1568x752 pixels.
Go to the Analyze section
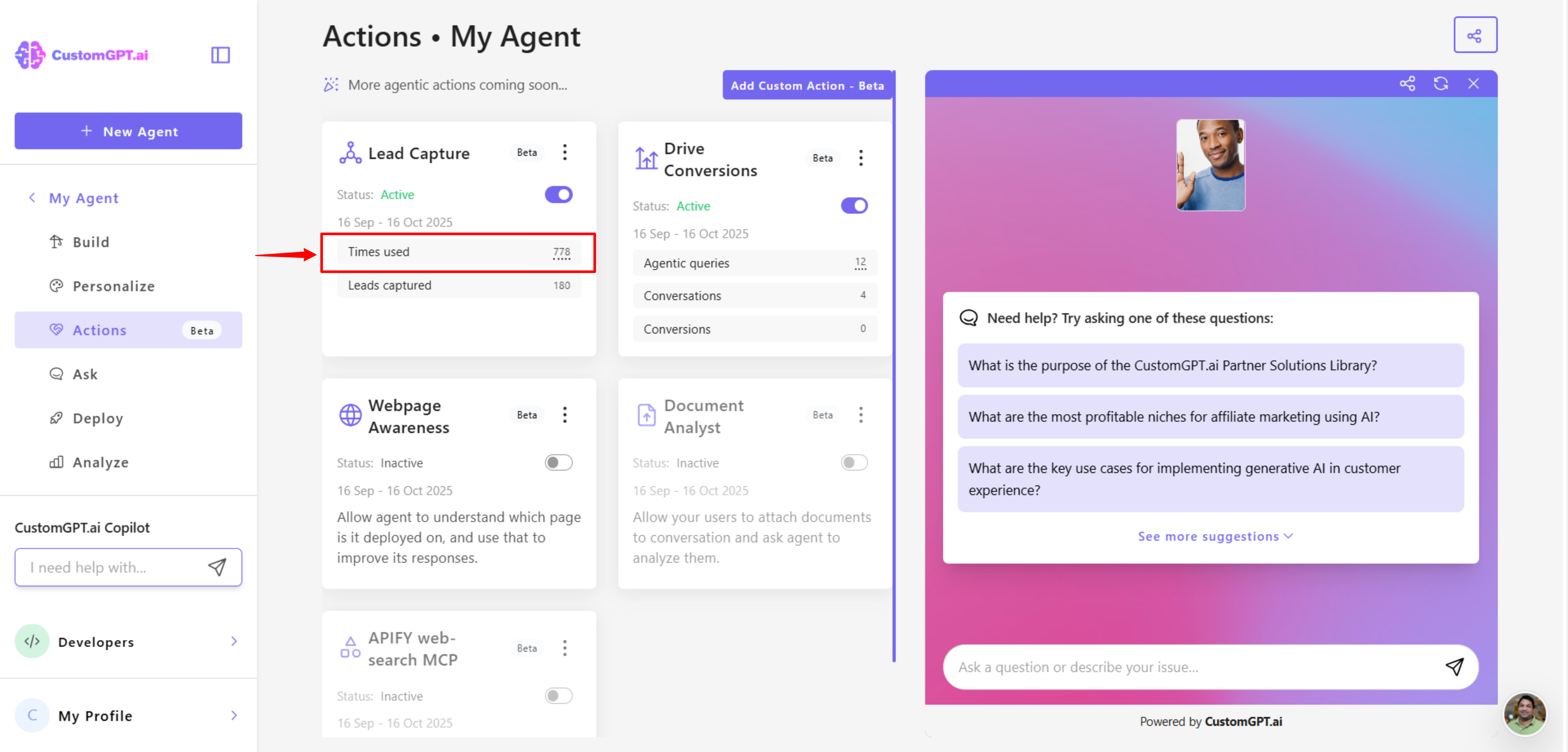[101, 462]
